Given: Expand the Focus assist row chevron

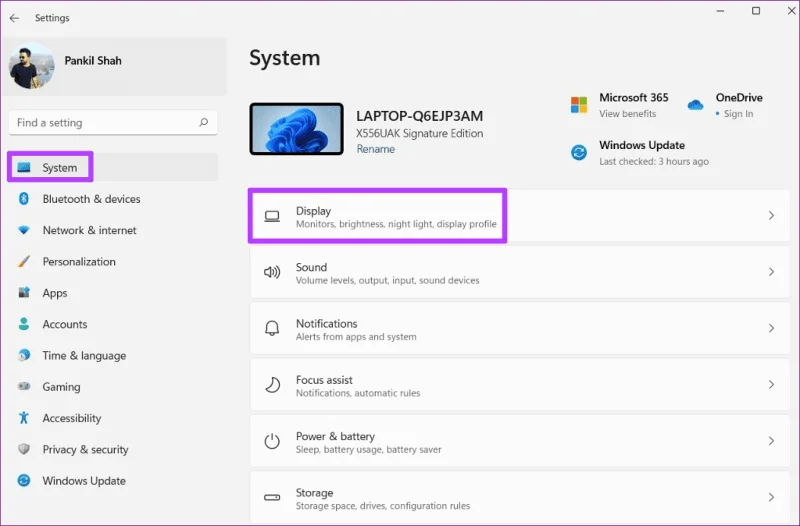Looking at the screenshot, I should tap(771, 384).
